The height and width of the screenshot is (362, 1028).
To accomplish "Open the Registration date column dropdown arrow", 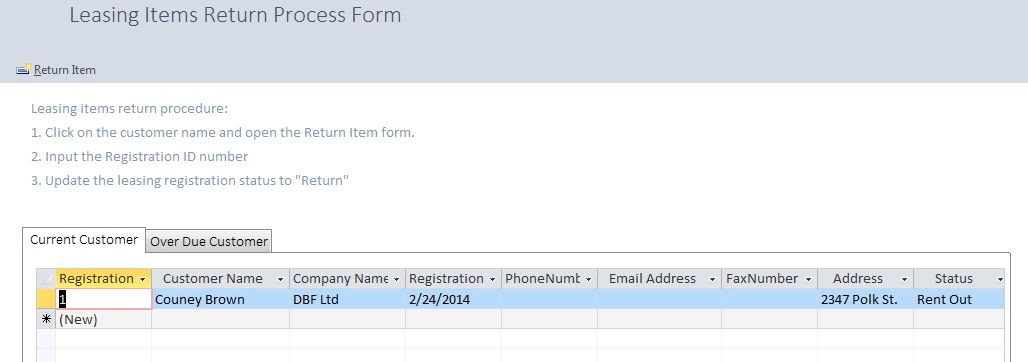I will 492,279.
